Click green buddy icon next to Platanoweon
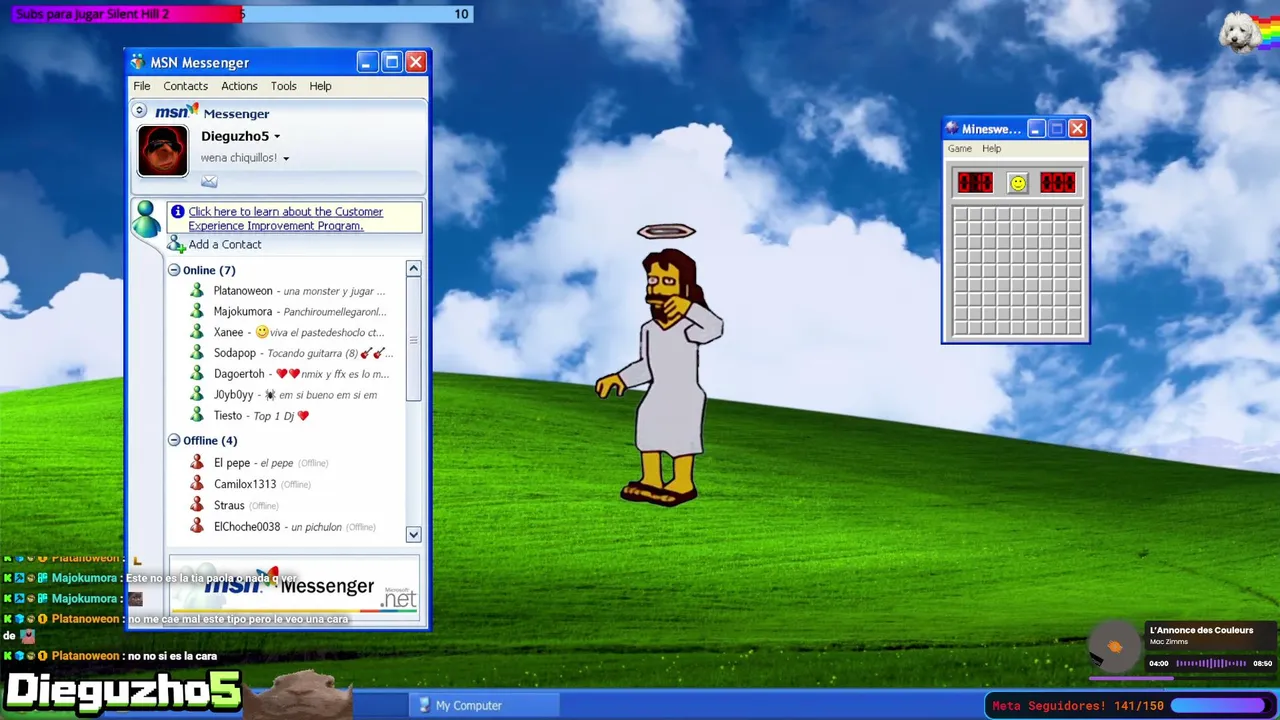1280x720 pixels. [x=197, y=290]
